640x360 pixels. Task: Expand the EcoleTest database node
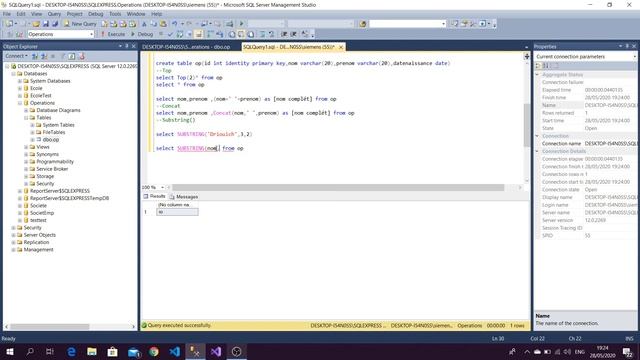(x=20, y=96)
